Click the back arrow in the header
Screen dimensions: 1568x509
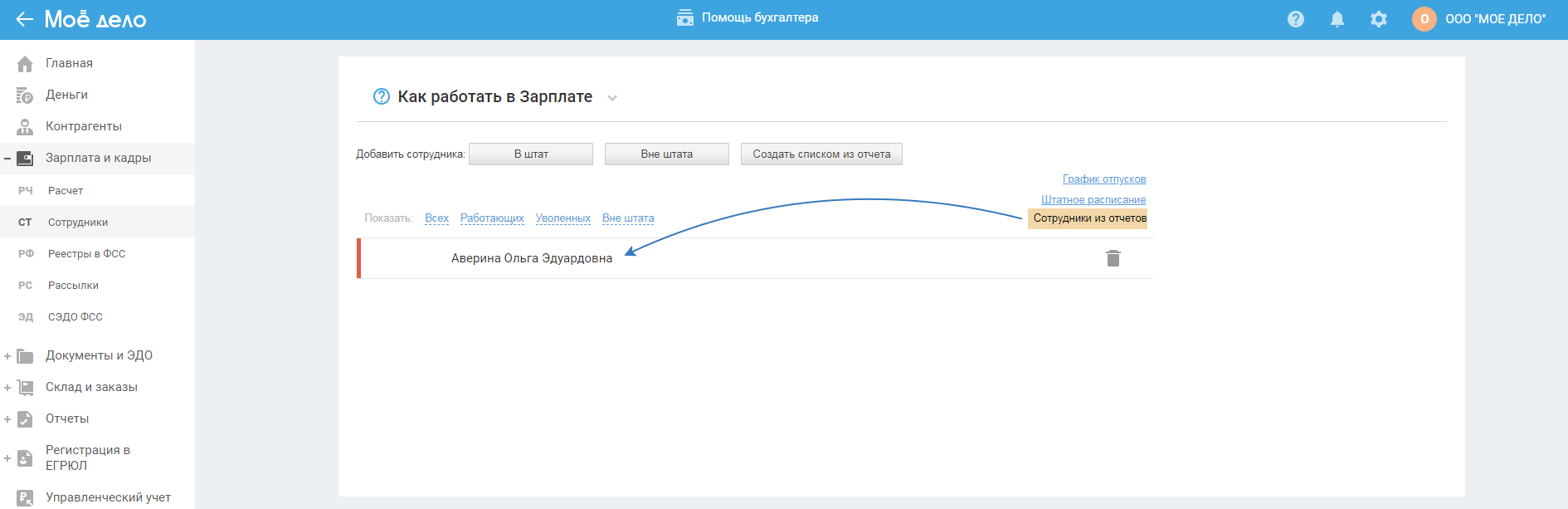24,19
